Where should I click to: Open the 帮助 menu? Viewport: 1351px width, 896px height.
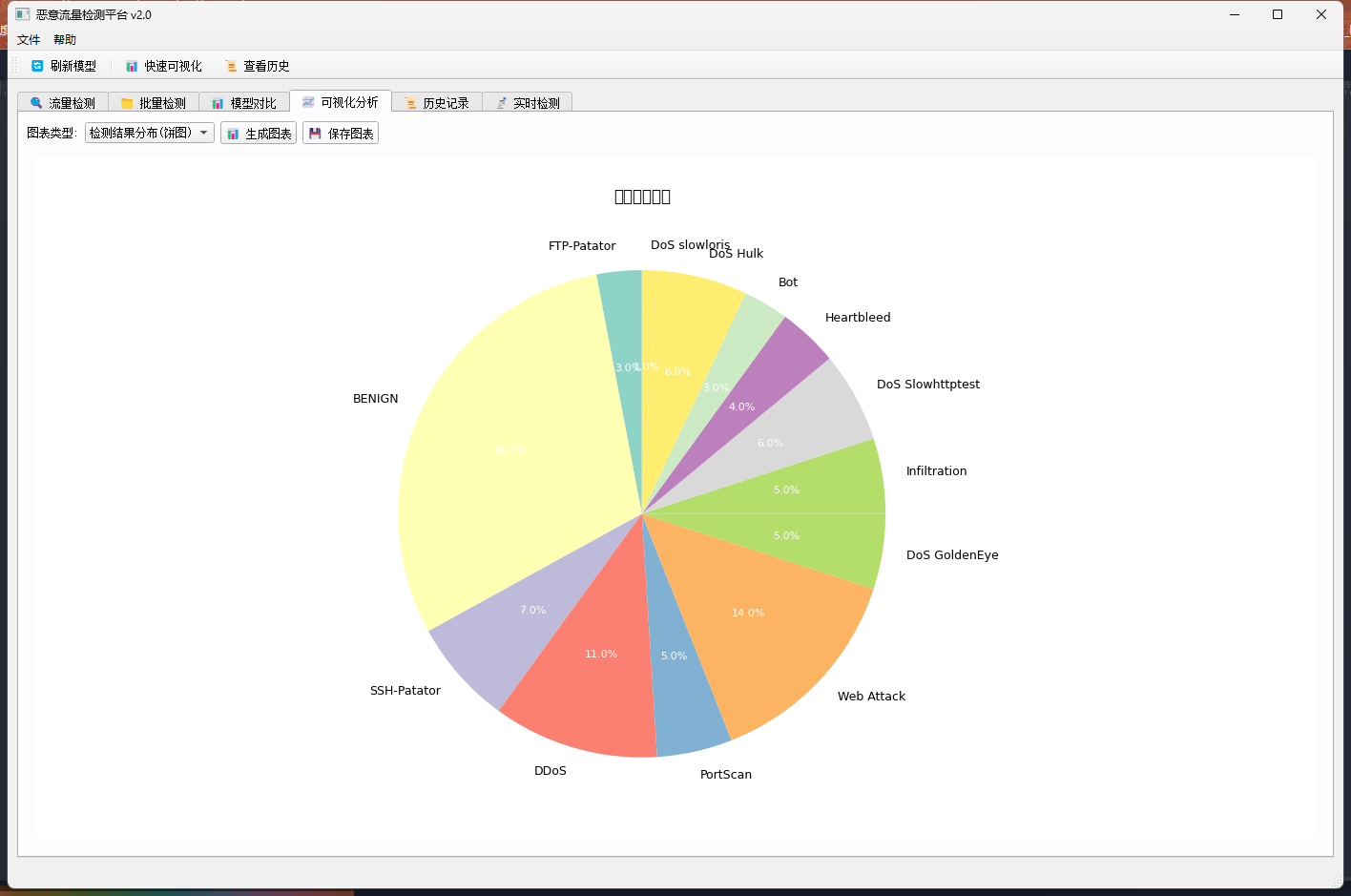(x=65, y=40)
